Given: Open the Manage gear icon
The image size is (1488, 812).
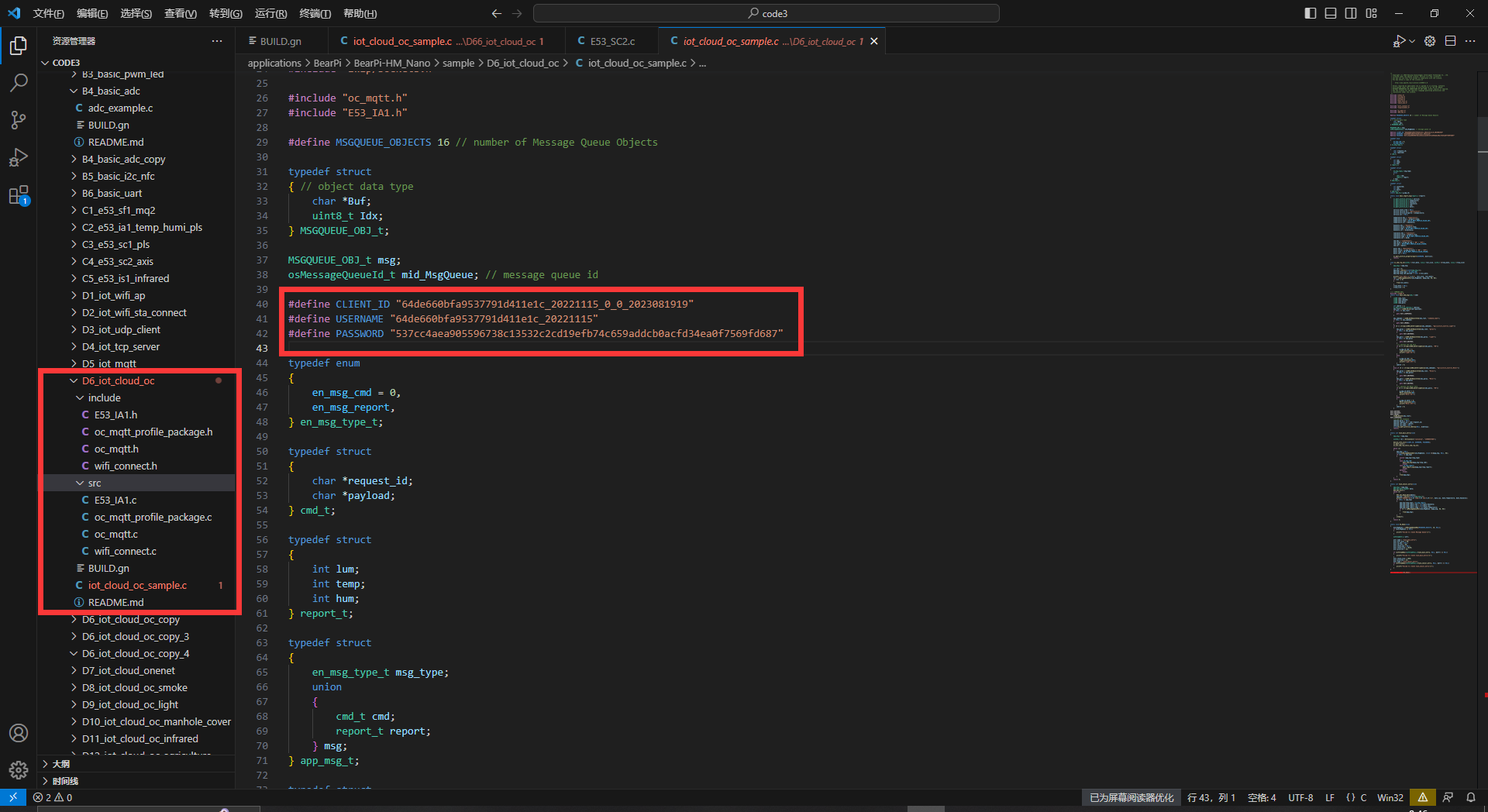Looking at the screenshot, I should 19,770.
